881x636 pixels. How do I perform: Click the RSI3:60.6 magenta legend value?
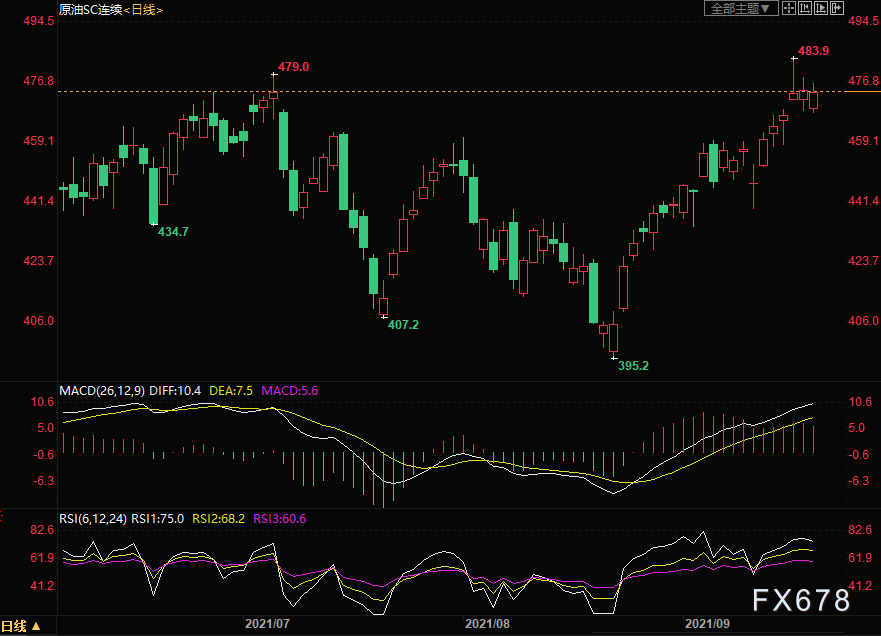point(279,519)
